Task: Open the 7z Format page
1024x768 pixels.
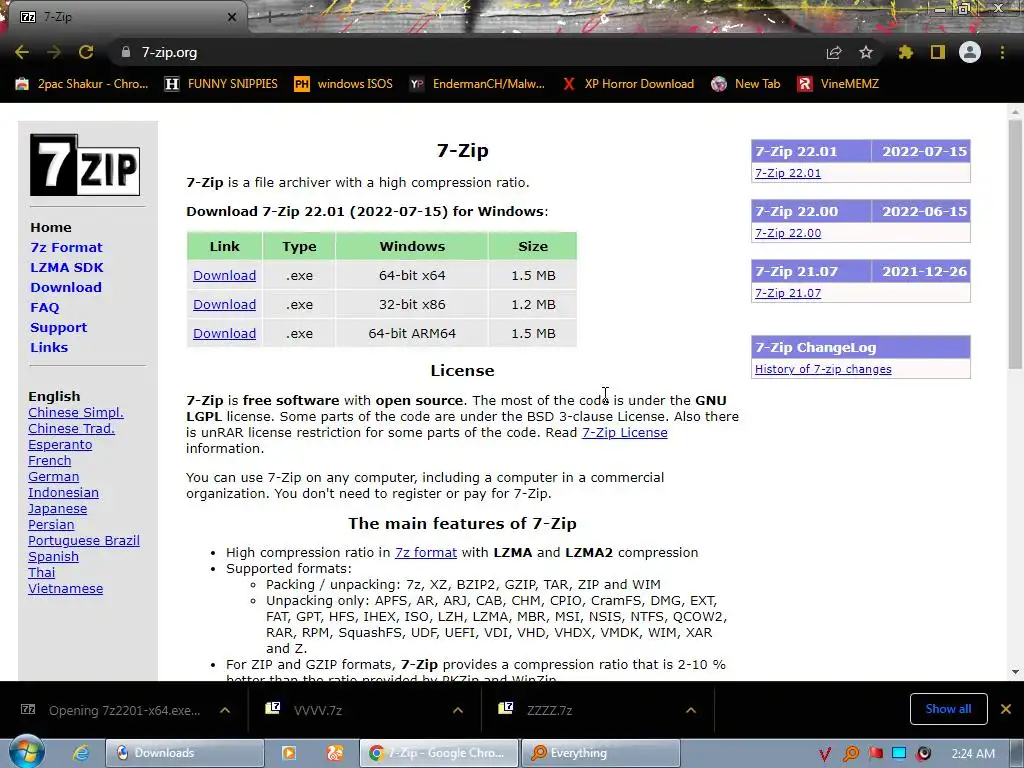Action: tap(66, 248)
